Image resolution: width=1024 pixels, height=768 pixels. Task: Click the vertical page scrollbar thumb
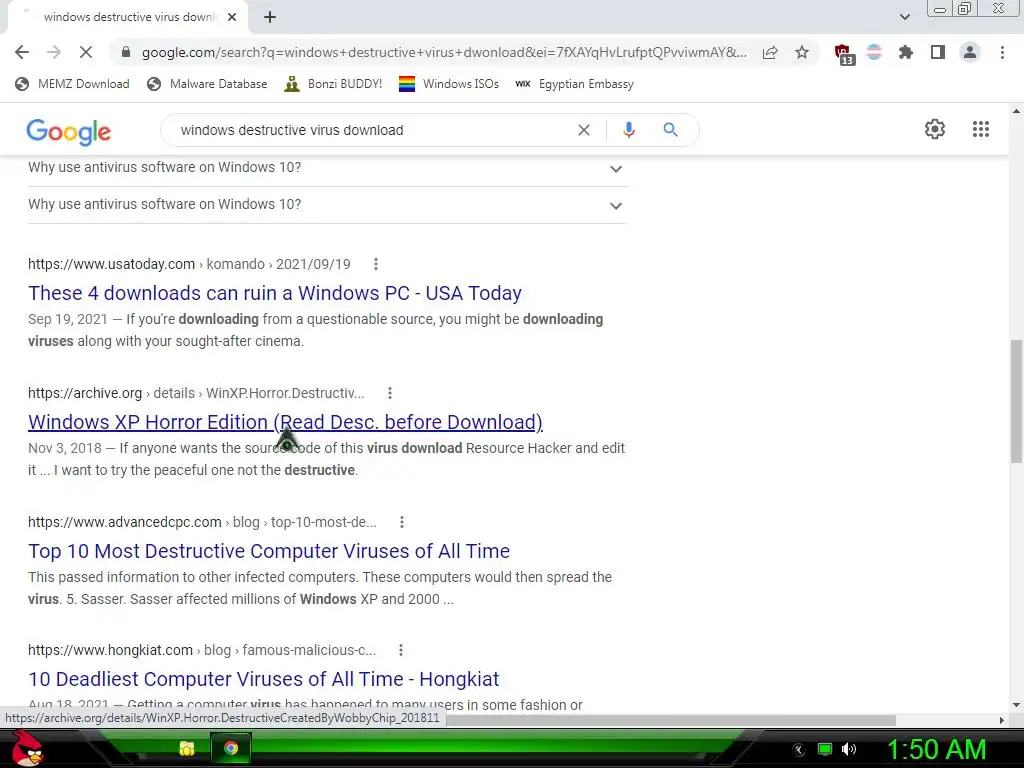[x=1016, y=401]
